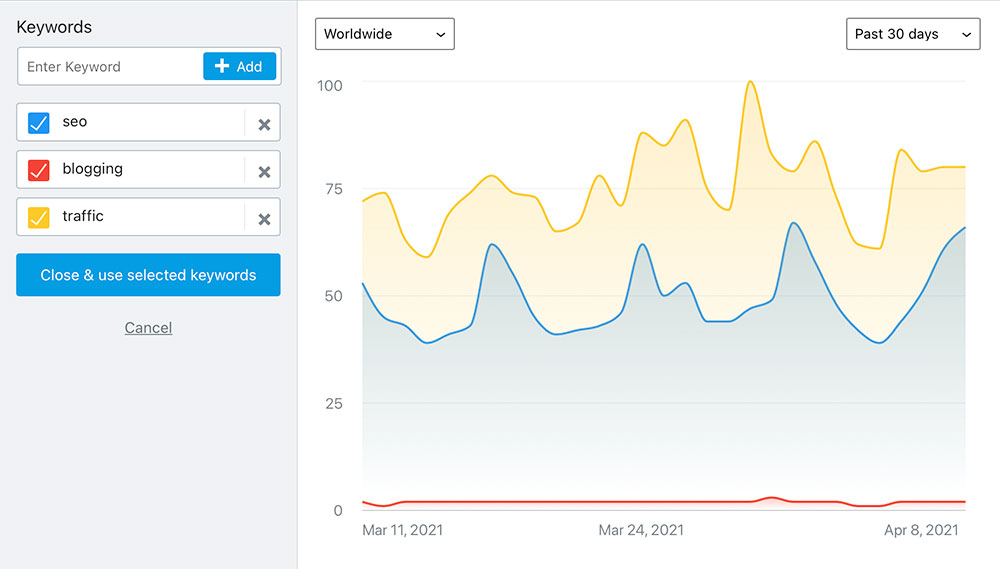Remove the seo keyword with its X icon
This screenshot has height=569, width=1000.
[264, 124]
